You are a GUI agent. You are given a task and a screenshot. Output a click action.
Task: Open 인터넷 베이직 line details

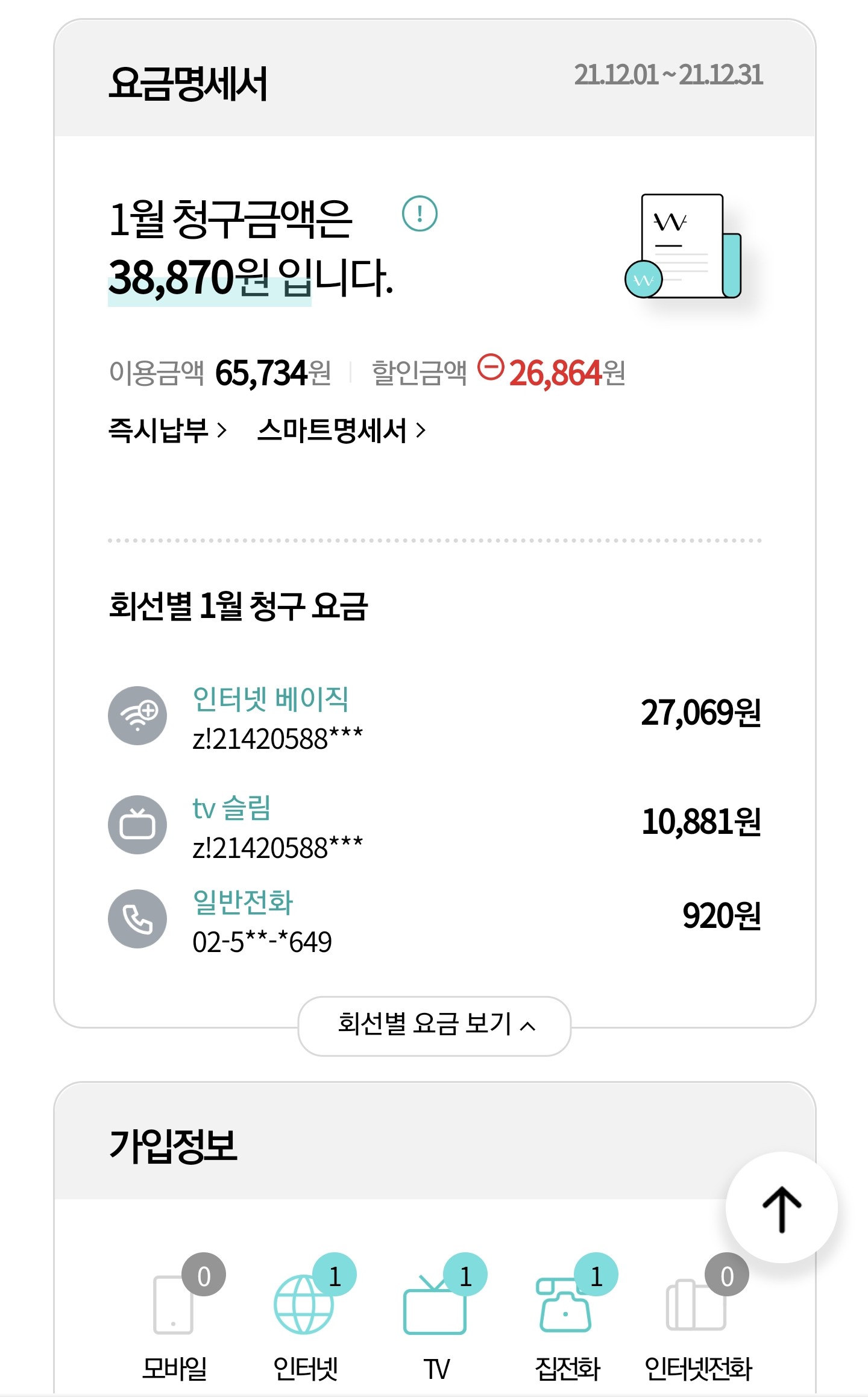pyautogui.click(x=271, y=699)
